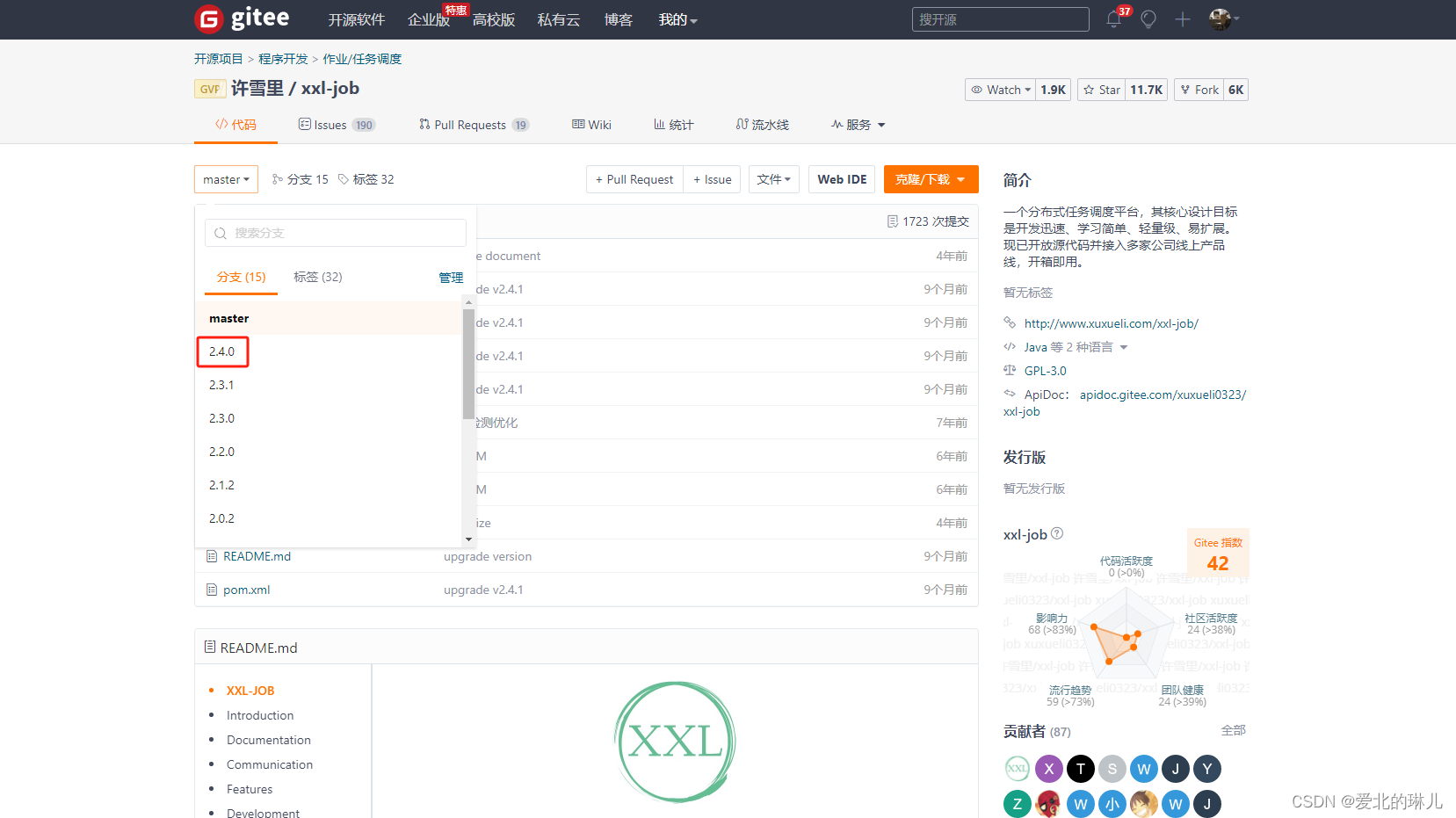Open the Issues tab

pyautogui.click(x=337, y=125)
